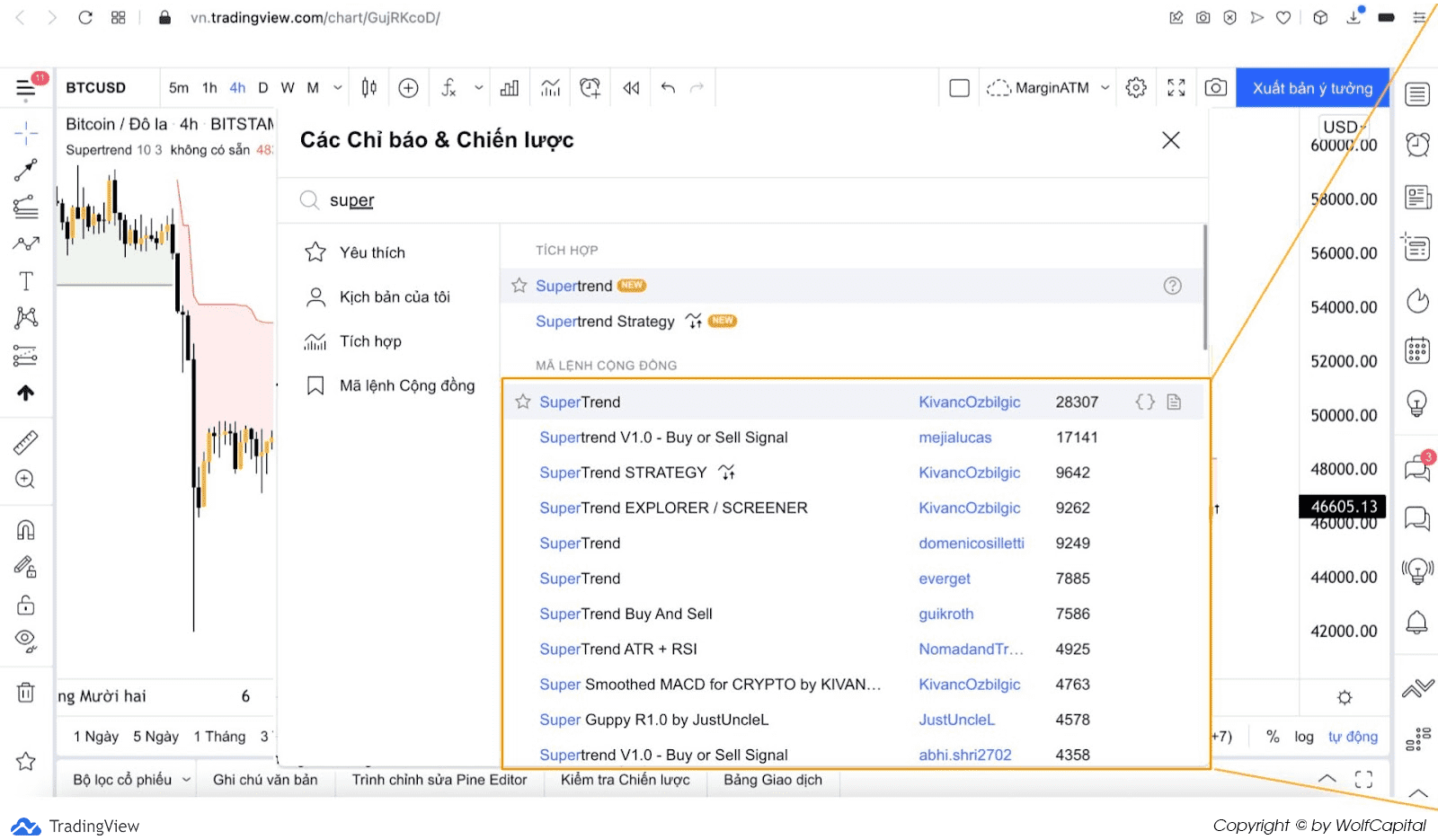1438x840 pixels.
Task: Close the indicators dialog
Action: pyautogui.click(x=1170, y=140)
